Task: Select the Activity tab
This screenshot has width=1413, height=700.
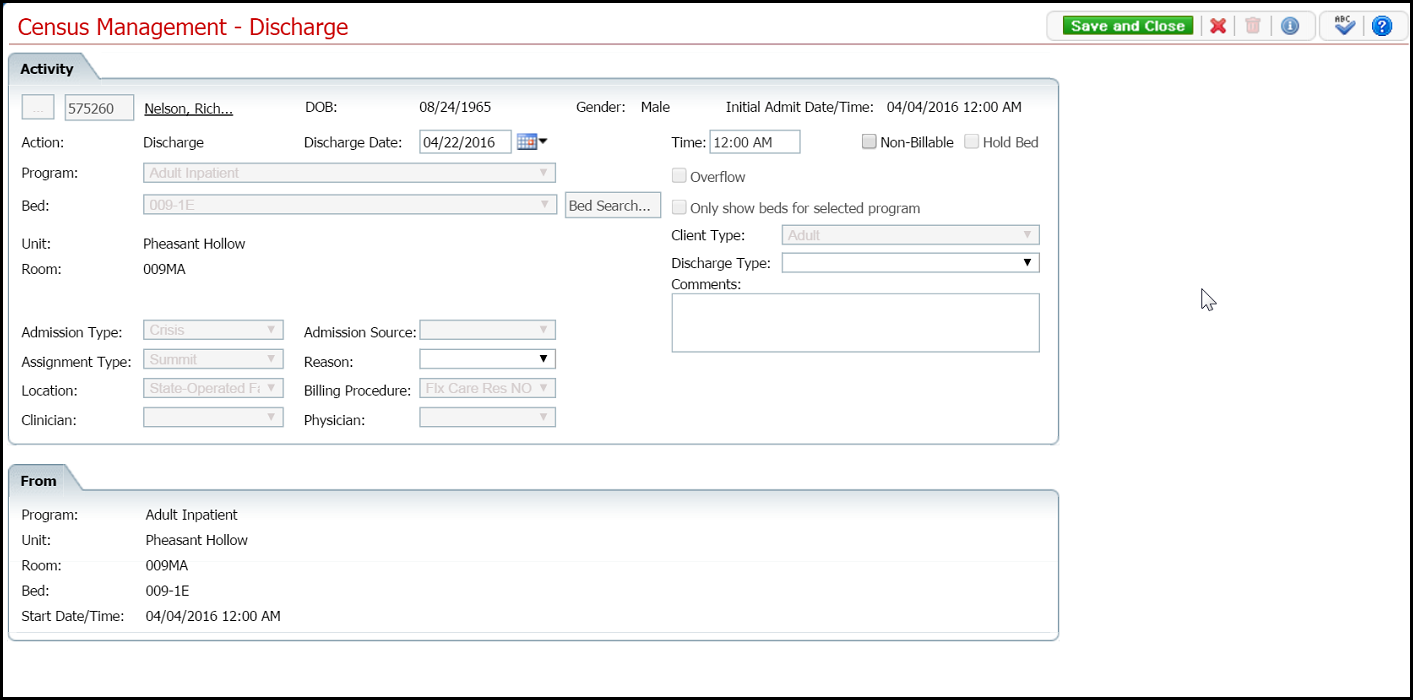Action: [x=47, y=69]
